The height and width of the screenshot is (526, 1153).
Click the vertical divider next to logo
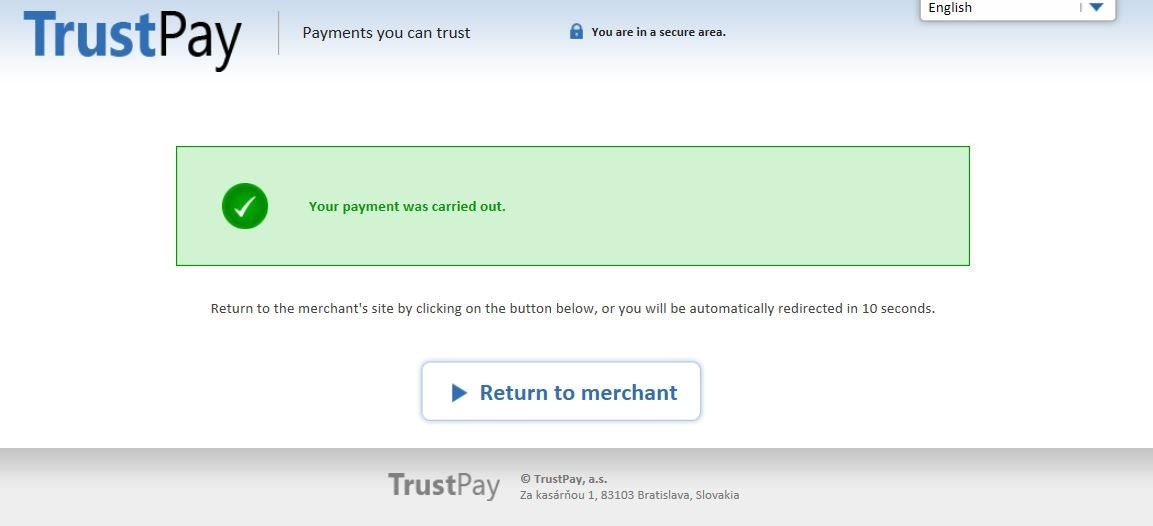coord(279,33)
